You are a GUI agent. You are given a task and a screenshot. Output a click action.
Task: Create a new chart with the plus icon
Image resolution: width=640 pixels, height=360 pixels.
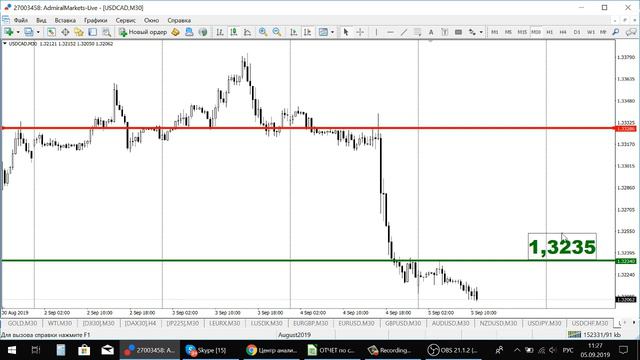[x=9, y=32]
